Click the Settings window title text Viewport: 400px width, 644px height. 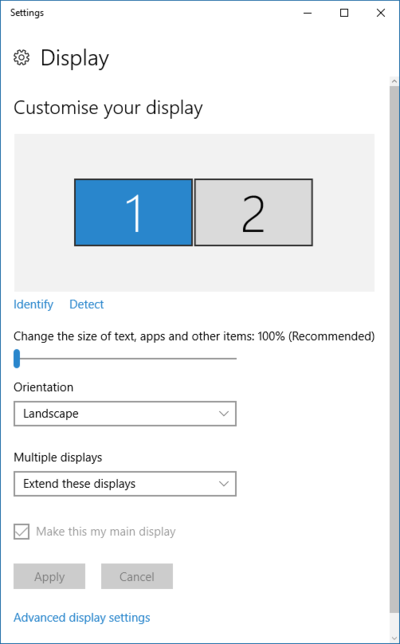[27, 13]
